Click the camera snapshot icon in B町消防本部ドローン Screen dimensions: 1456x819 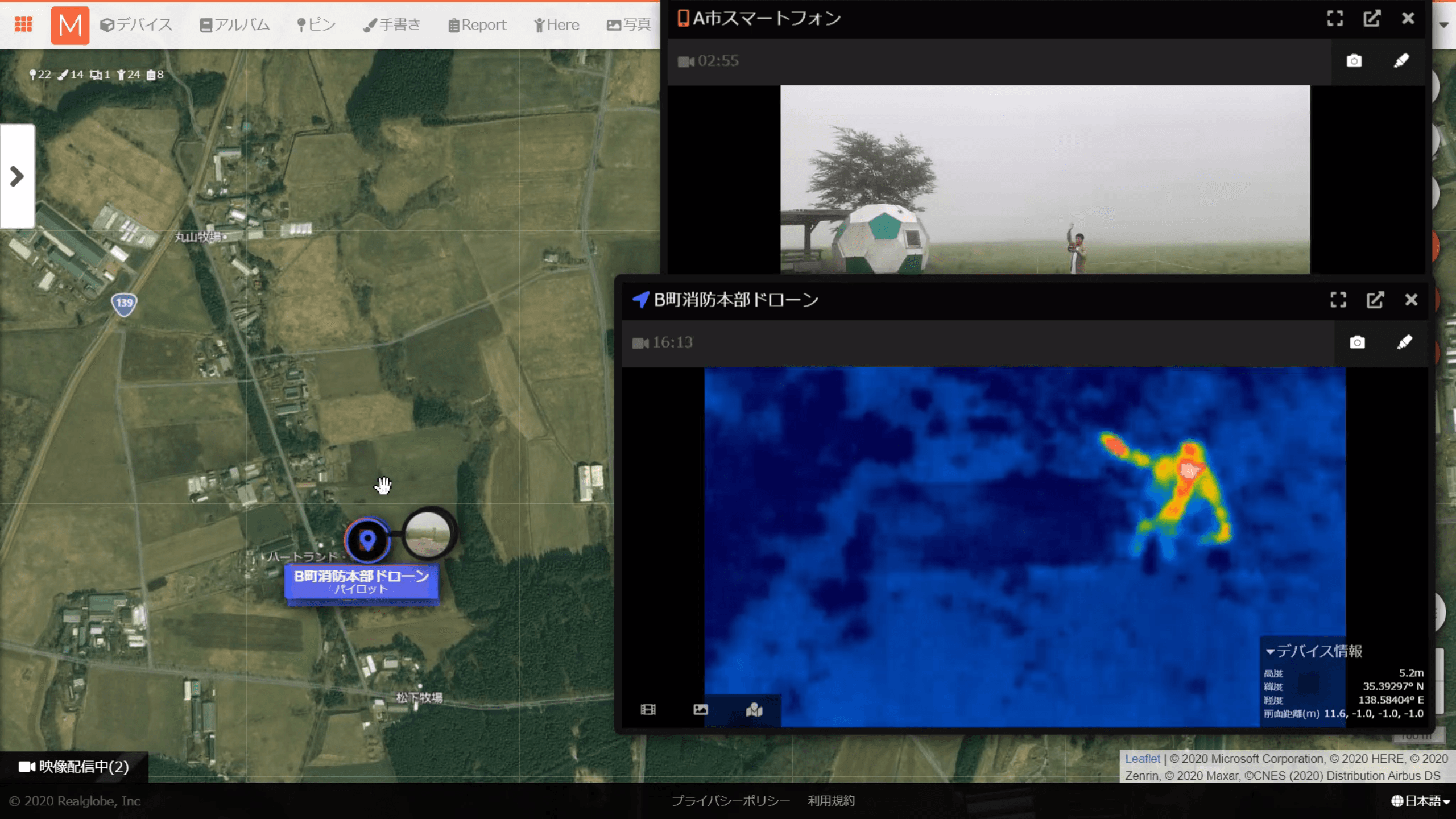[1357, 343]
